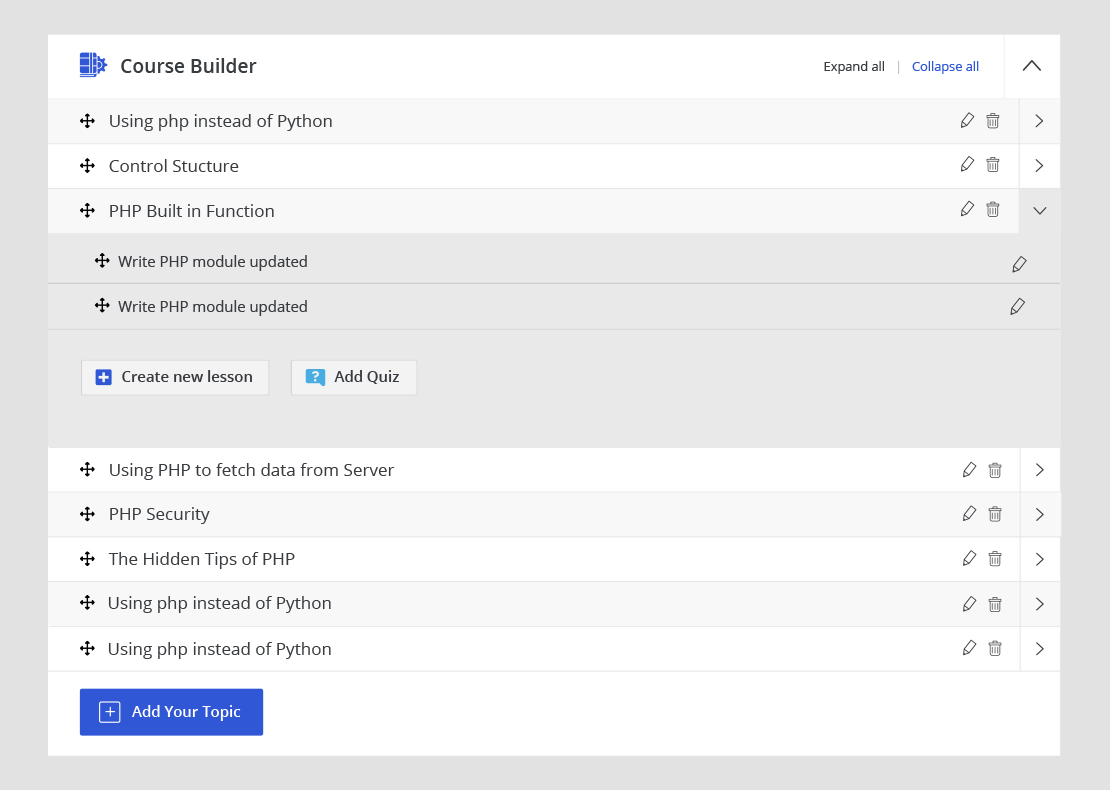This screenshot has width=1110, height=790.
Task: Delete the PHP Security topic
Action: tap(995, 514)
